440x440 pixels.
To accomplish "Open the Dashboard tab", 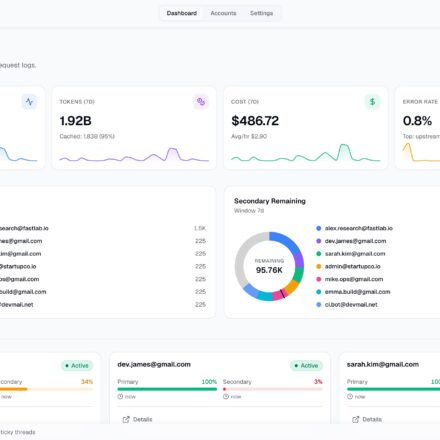I will click(x=182, y=13).
